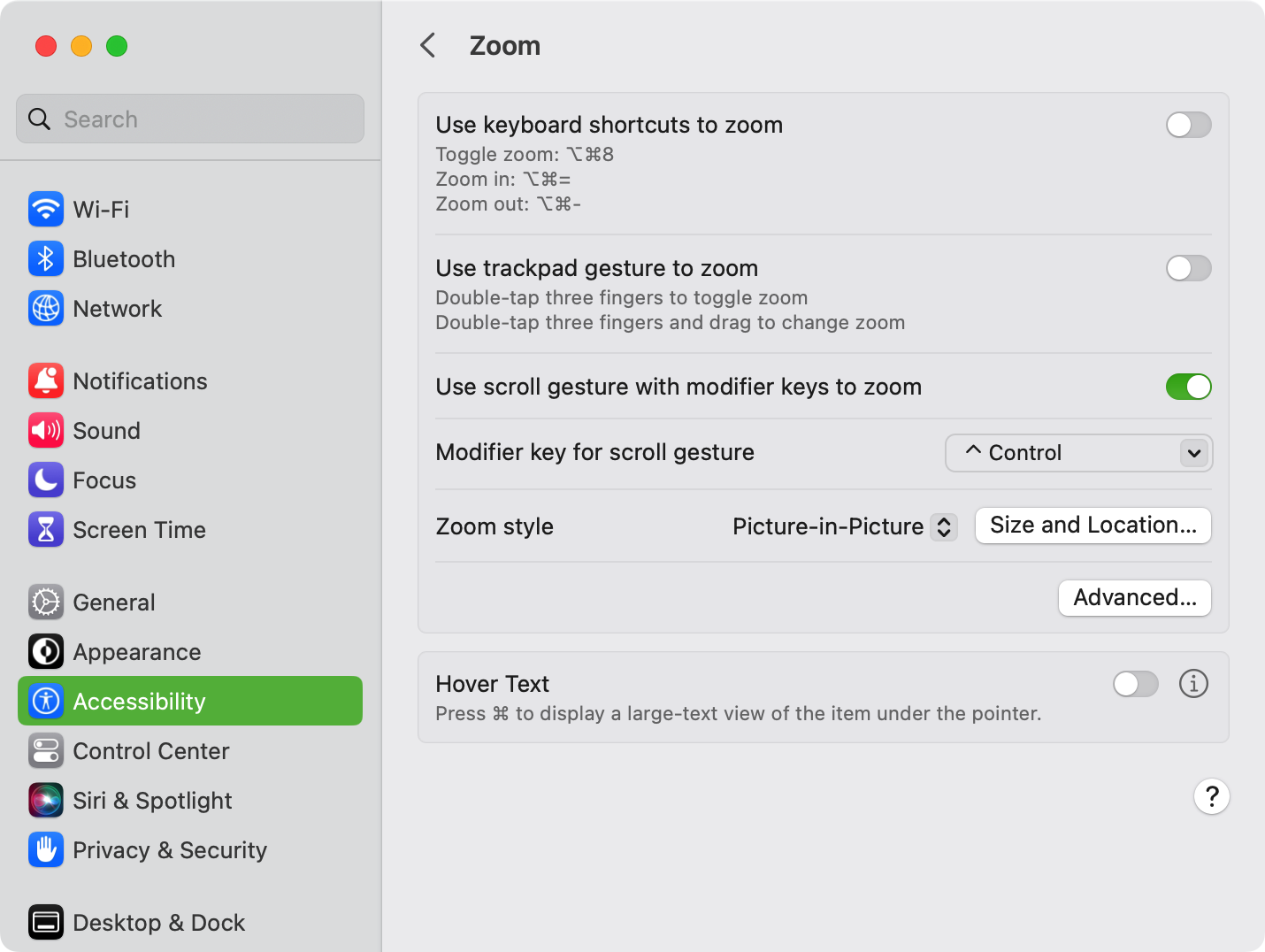Enable the Hover Text switch
The width and height of the screenshot is (1265, 952).
(1136, 684)
